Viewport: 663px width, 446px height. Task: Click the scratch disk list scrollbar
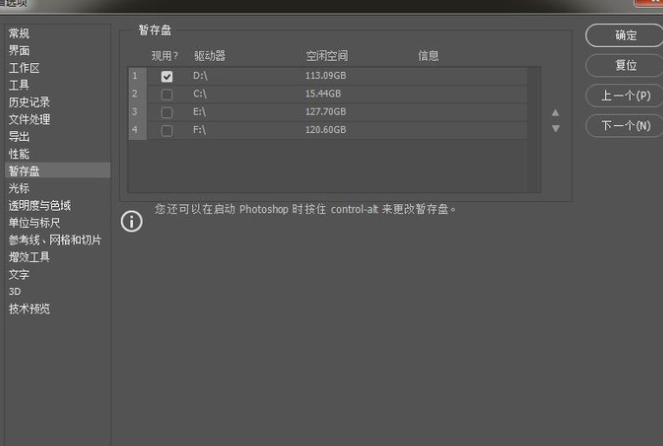tap(534, 130)
